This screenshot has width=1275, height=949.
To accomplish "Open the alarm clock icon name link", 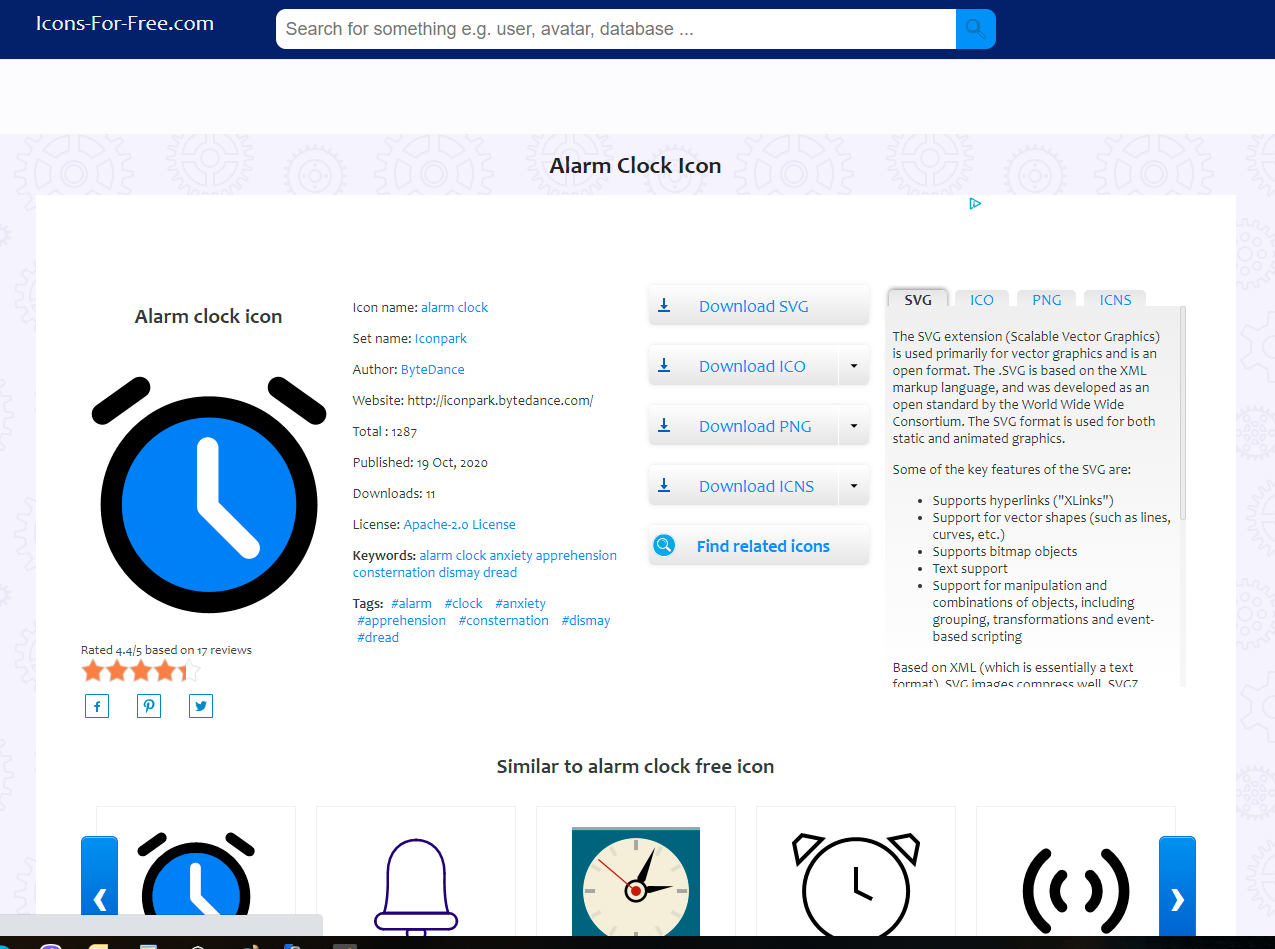I will pos(455,307).
